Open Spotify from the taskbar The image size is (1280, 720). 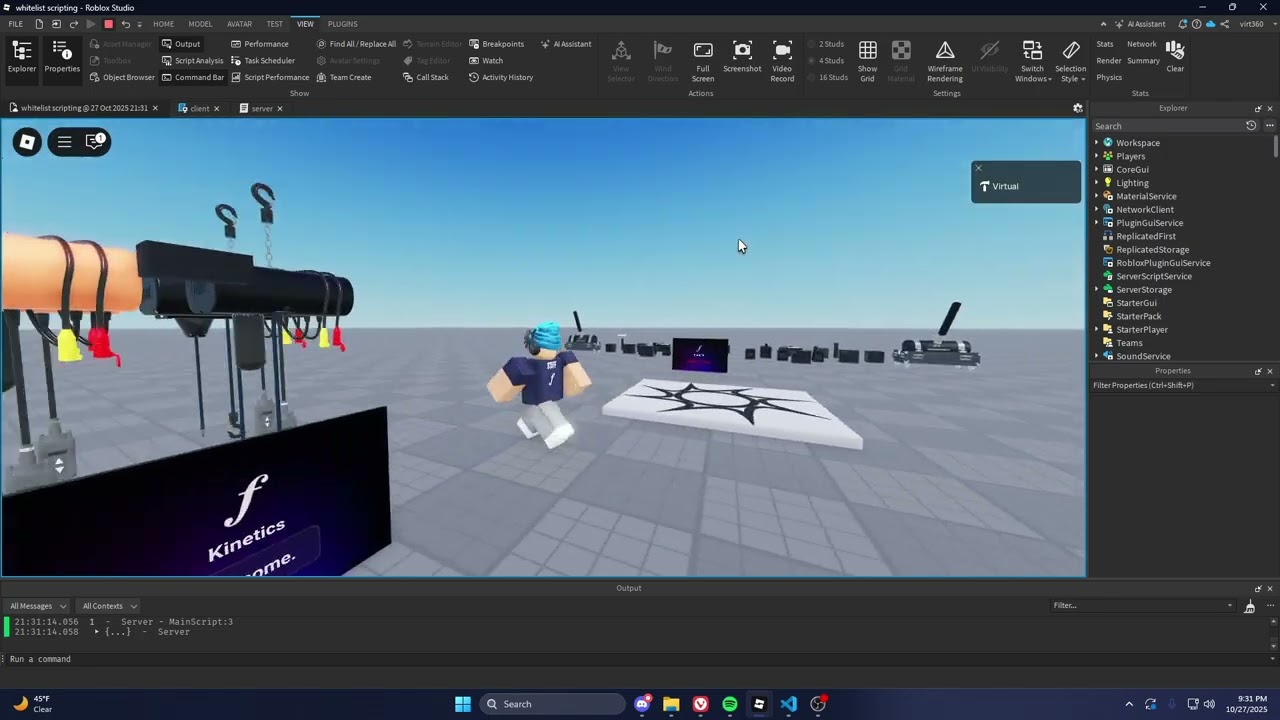coord(730,704)
